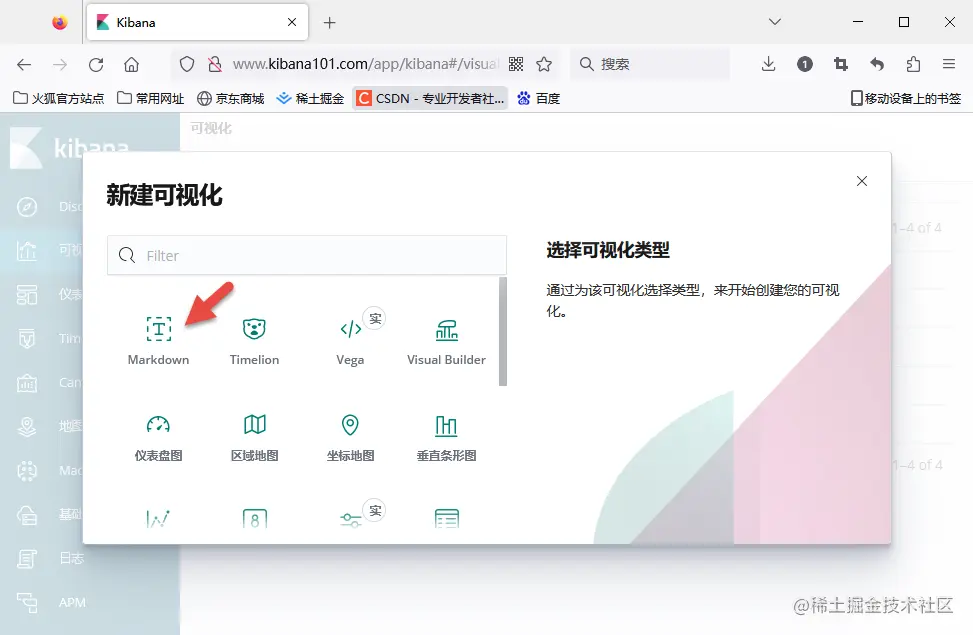973x635 pixels.
Task: Pick the Vega visualization type
Action: [x=350, y=341]
